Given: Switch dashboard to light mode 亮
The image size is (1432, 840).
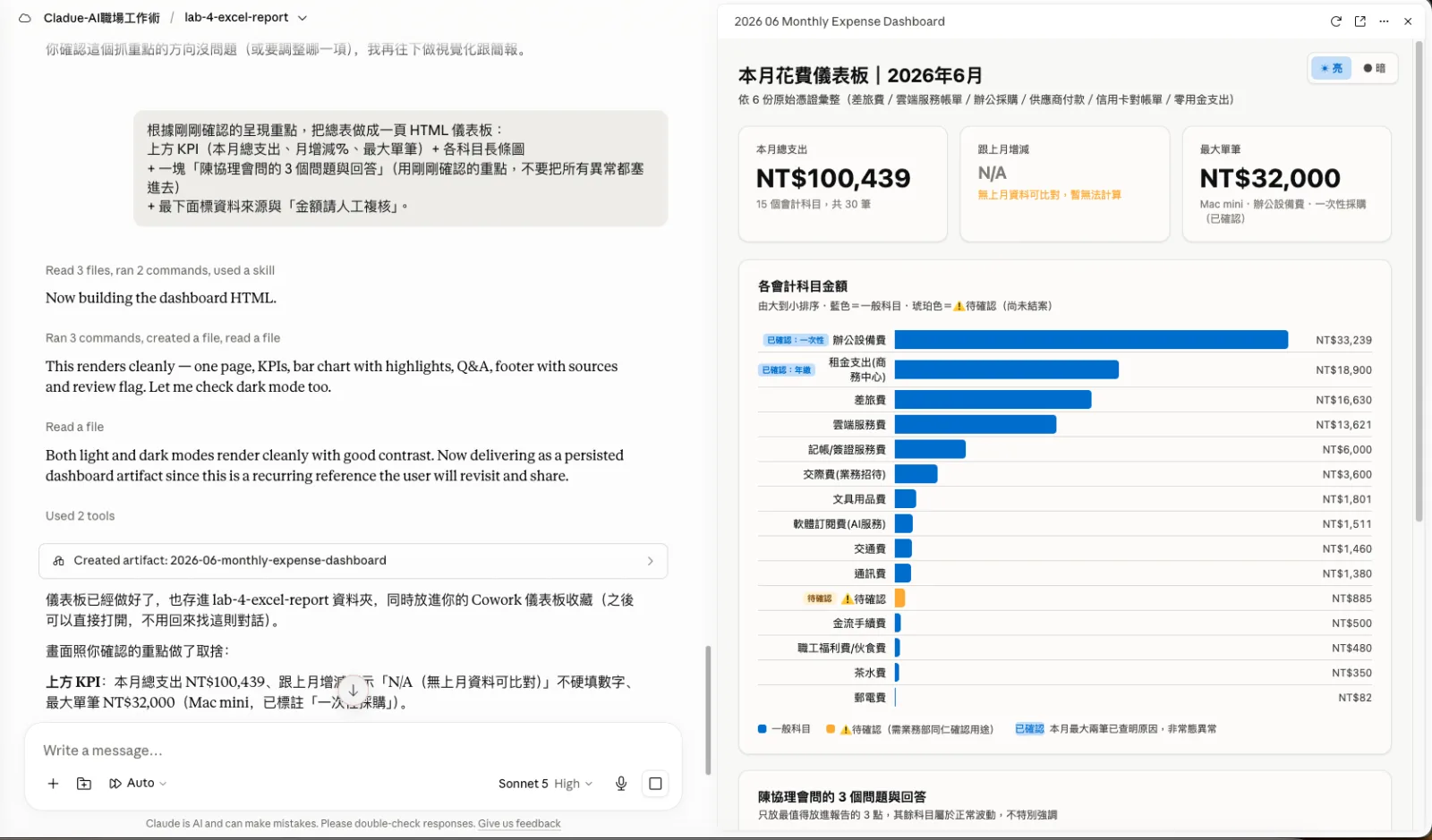Looking at the screenshot, I should (x=1331, y=68).
